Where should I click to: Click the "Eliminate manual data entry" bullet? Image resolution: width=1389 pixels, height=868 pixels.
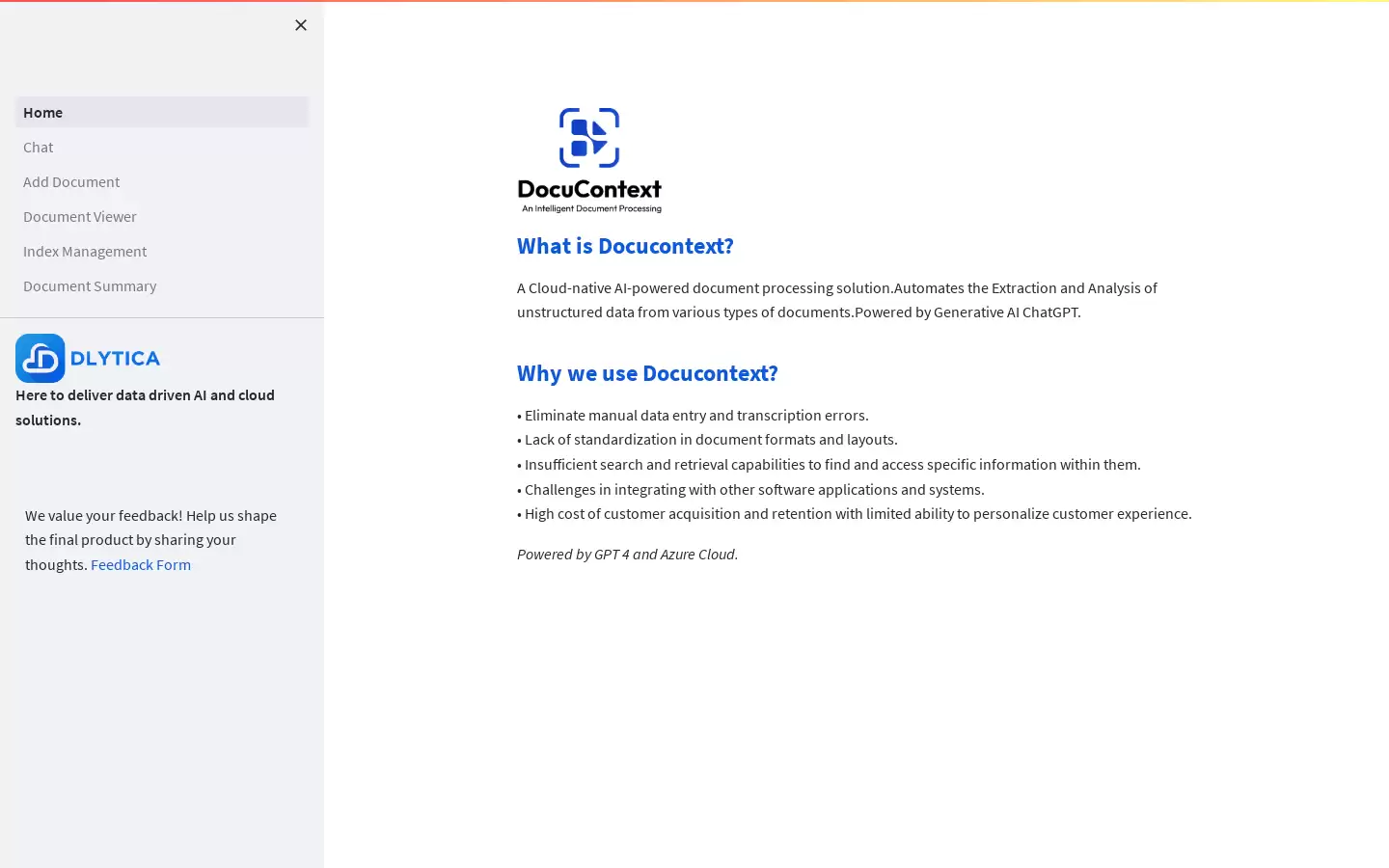(693, 415)
